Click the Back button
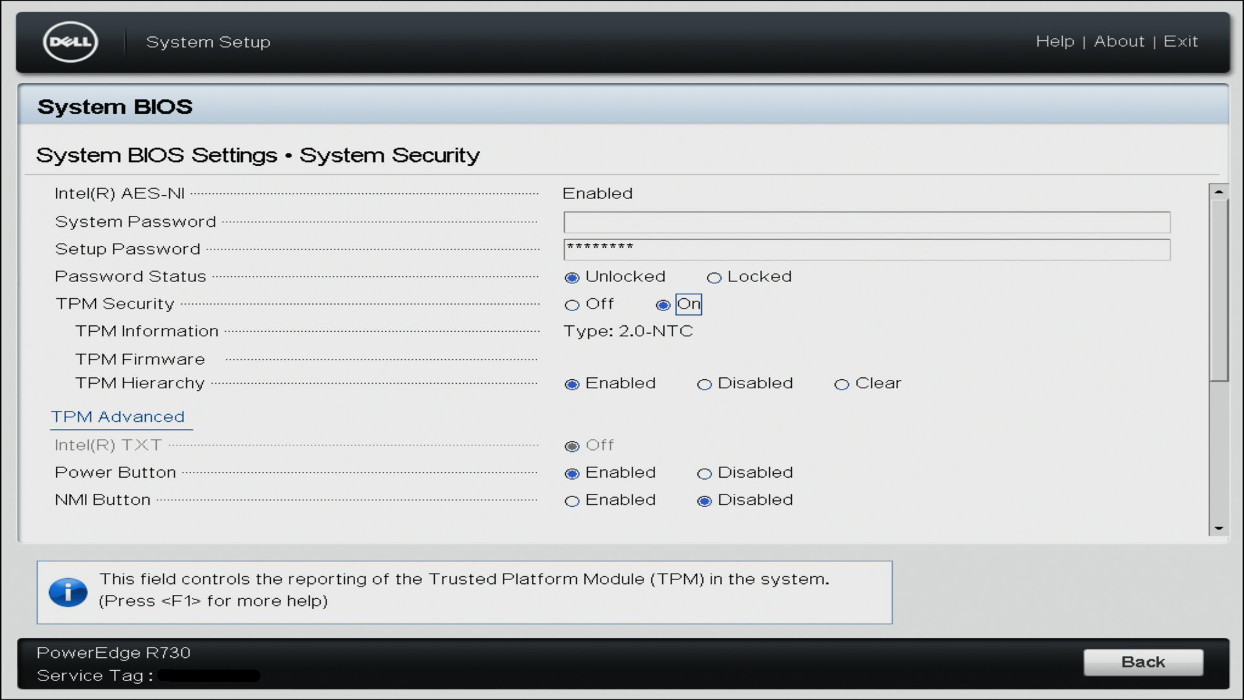Screen dimensions: 1244x700 point(1143,662)
